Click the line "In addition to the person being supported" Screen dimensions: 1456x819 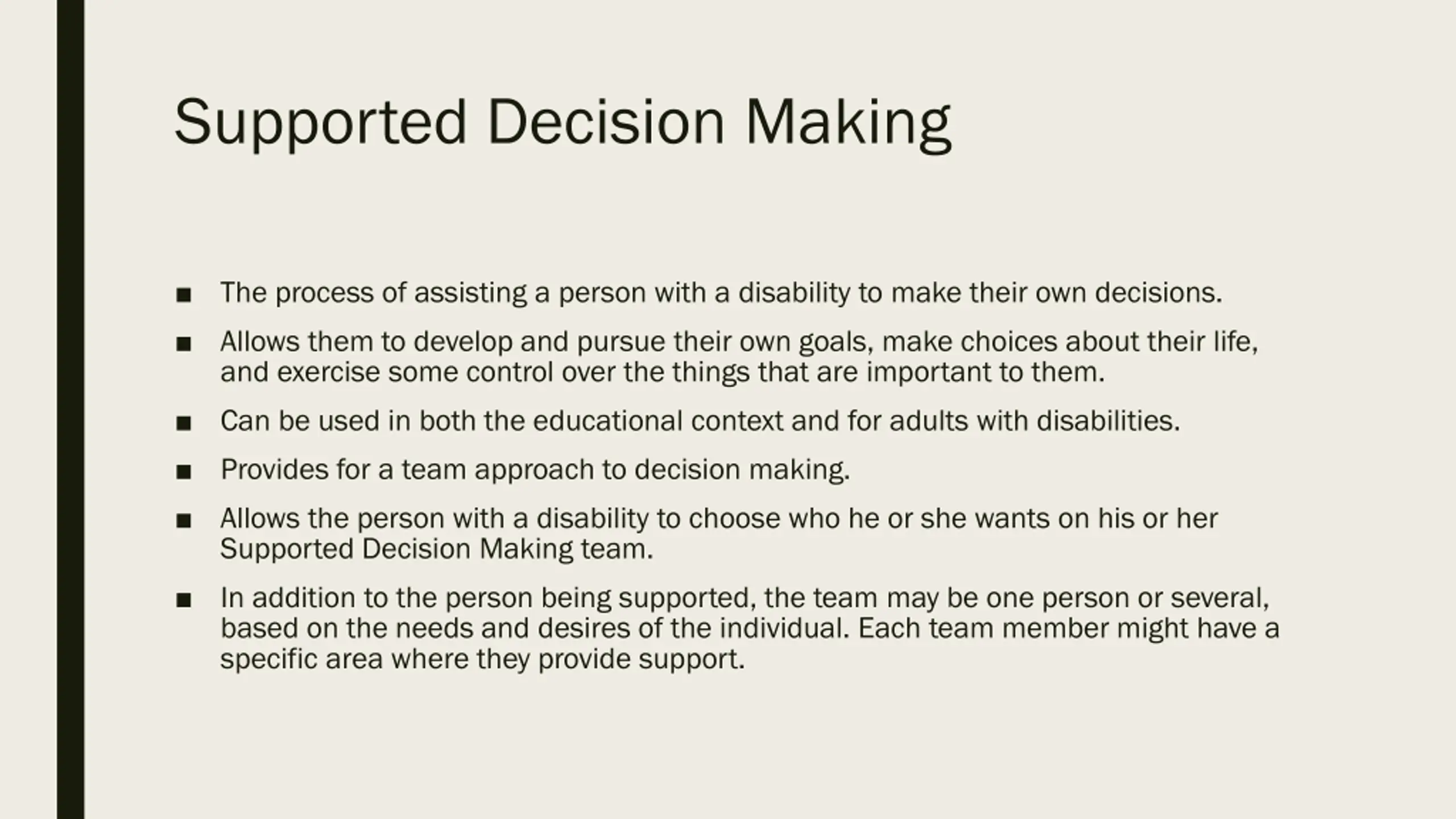745,598
